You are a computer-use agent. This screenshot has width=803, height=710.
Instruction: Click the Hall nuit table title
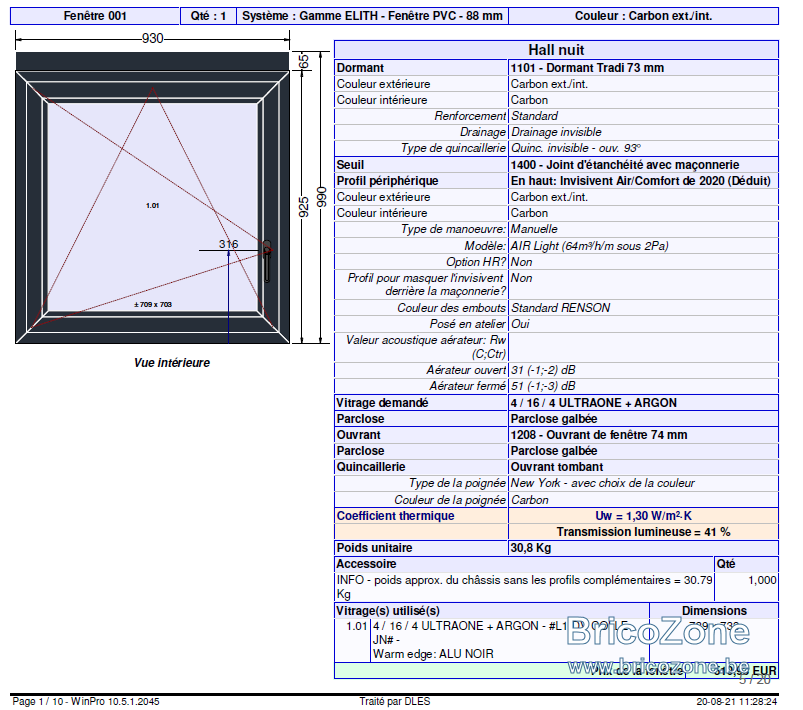pyautogui.click(x=556, y=50)
